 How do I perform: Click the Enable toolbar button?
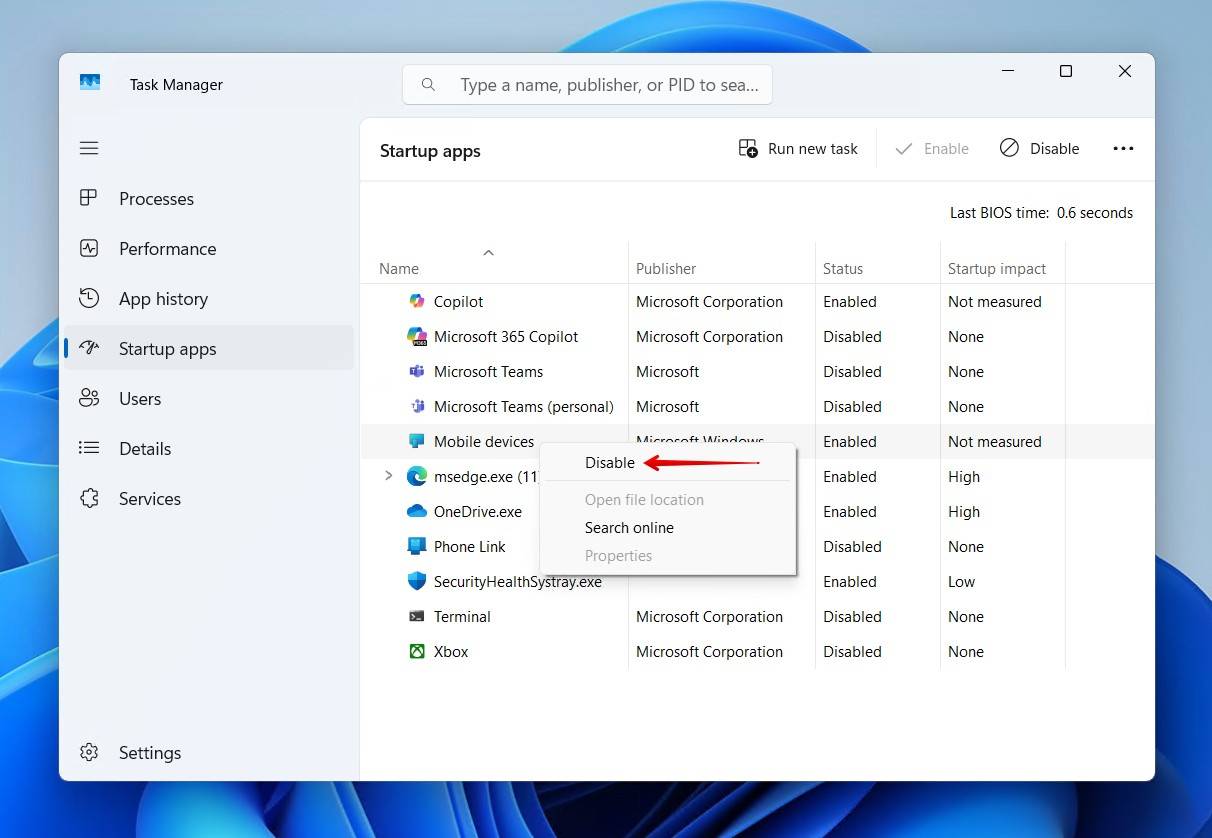[x=931, y=148]
